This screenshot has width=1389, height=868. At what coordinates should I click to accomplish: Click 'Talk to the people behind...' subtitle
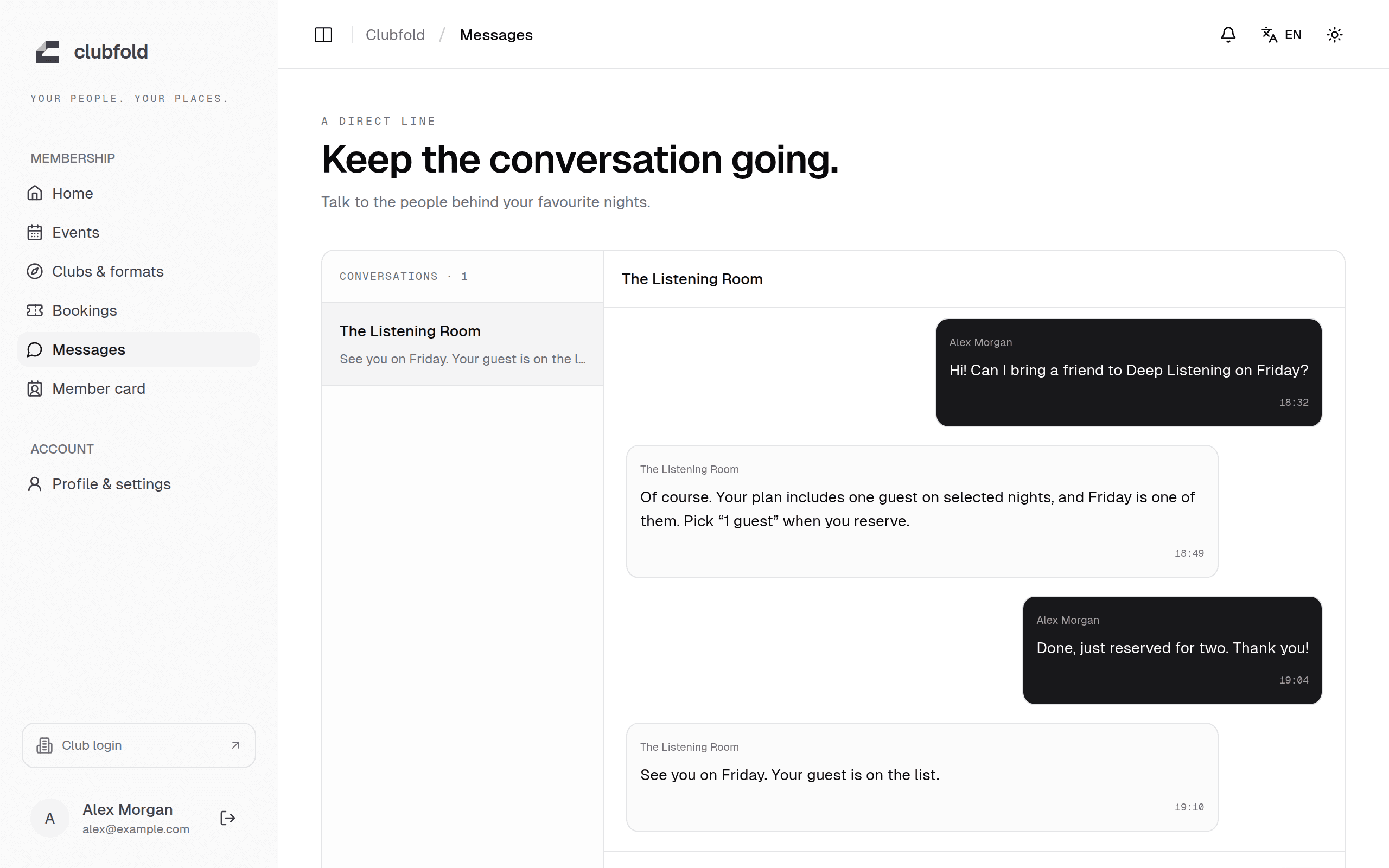[x=486, y=202]
